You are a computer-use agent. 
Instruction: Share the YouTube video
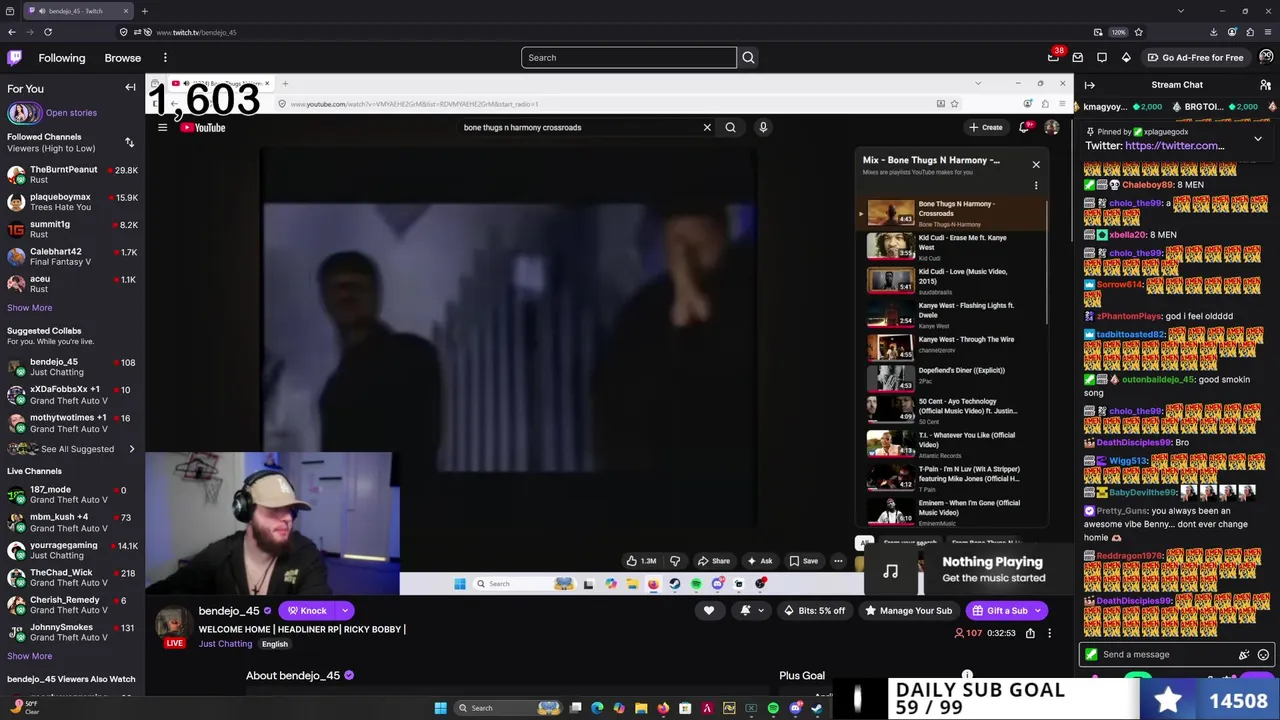pyautogui.click(x=713, y=561)
